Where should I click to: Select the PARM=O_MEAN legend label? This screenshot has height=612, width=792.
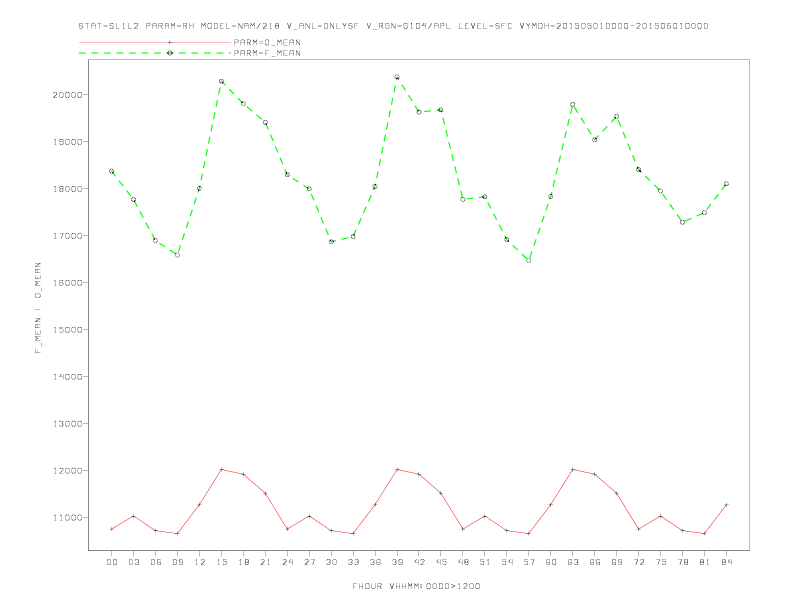pyautogui.click(x=267, y=42)
